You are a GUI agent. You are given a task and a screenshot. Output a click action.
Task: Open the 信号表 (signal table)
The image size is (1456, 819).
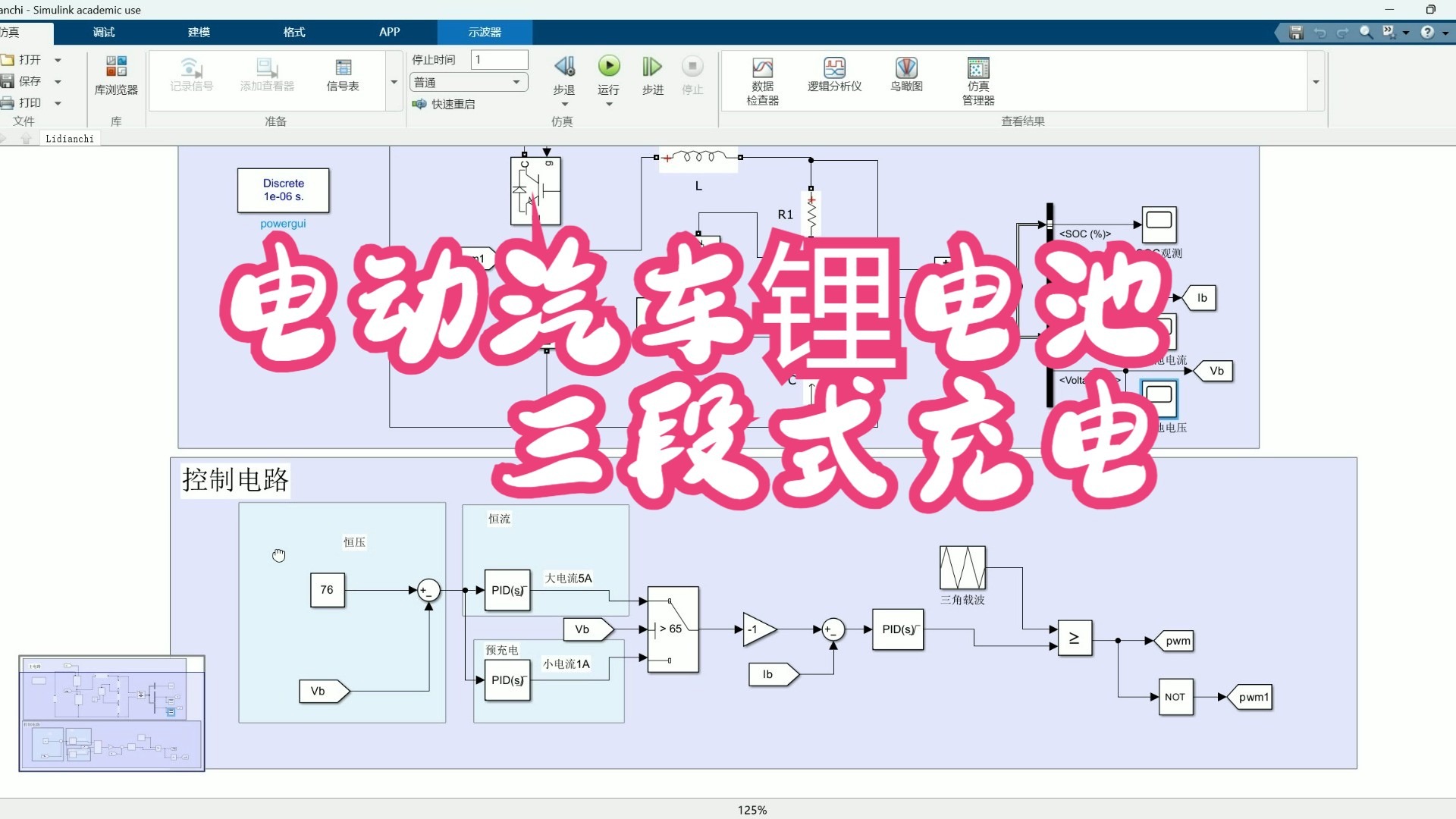click(344, 76)
